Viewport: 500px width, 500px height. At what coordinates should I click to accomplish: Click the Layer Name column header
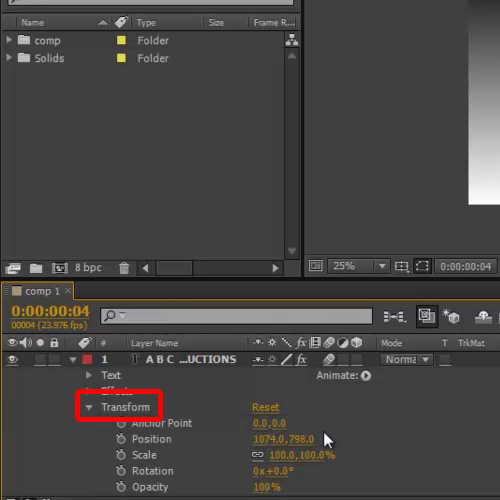tap(154, 343)
